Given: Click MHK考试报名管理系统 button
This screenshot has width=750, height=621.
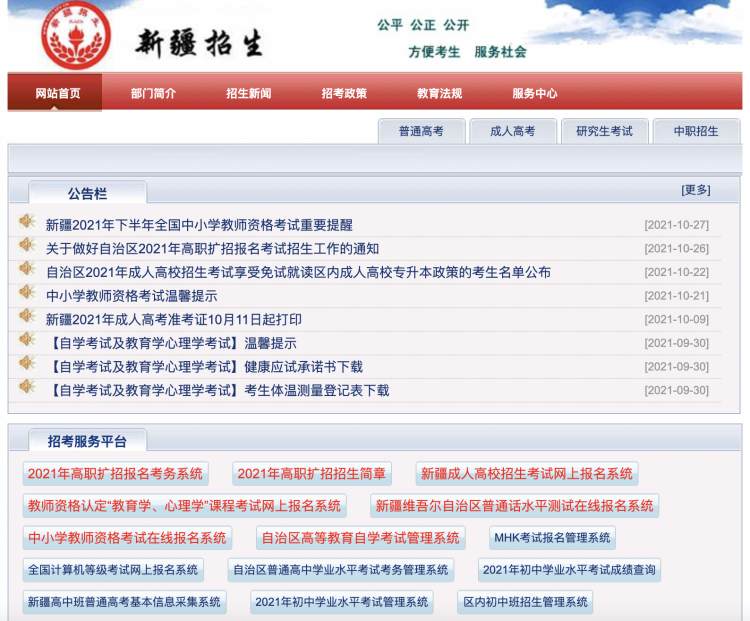Looking at the screenshot, I should [x=552, y=538].
